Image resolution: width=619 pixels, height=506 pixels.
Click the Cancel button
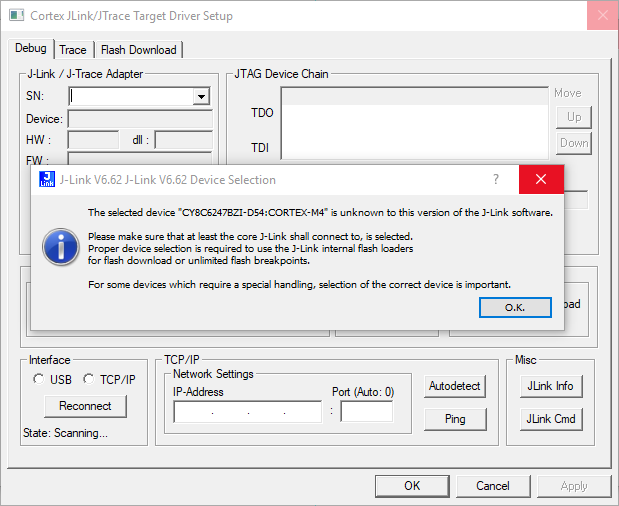pos(493,486)
